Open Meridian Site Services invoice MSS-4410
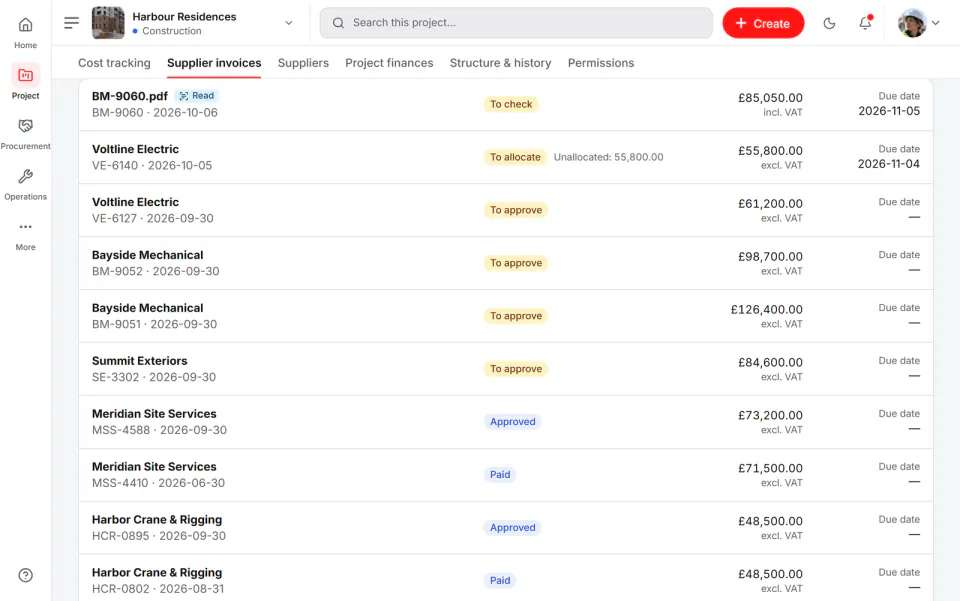Image resolution: width=960 pixels, height=601 pixels. point(506,475)
